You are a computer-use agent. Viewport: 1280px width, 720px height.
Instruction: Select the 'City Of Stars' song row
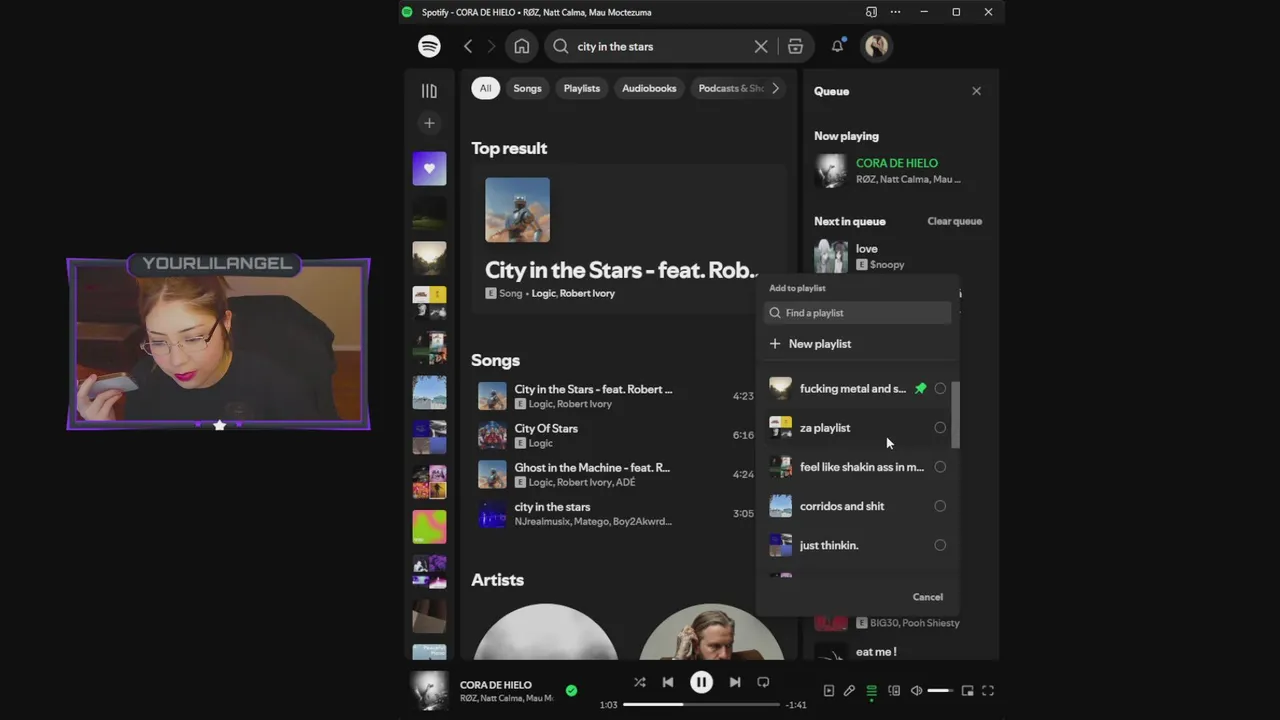point(617,435)
